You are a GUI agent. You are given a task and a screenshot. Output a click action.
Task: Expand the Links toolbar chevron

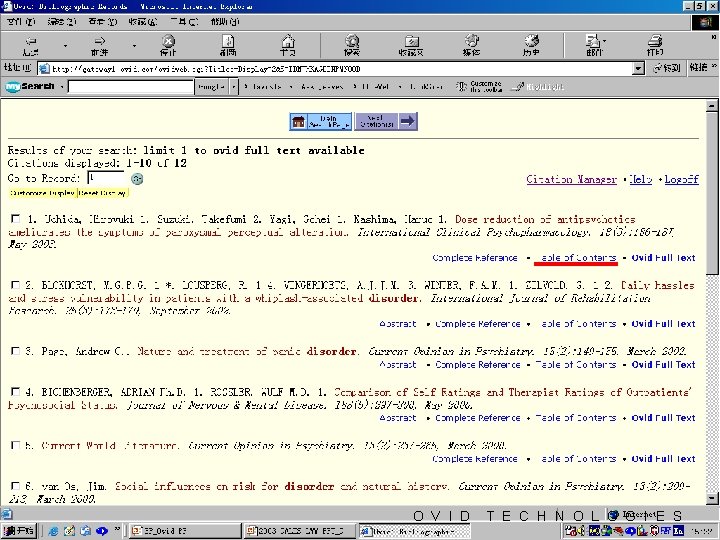click(714, 67)
